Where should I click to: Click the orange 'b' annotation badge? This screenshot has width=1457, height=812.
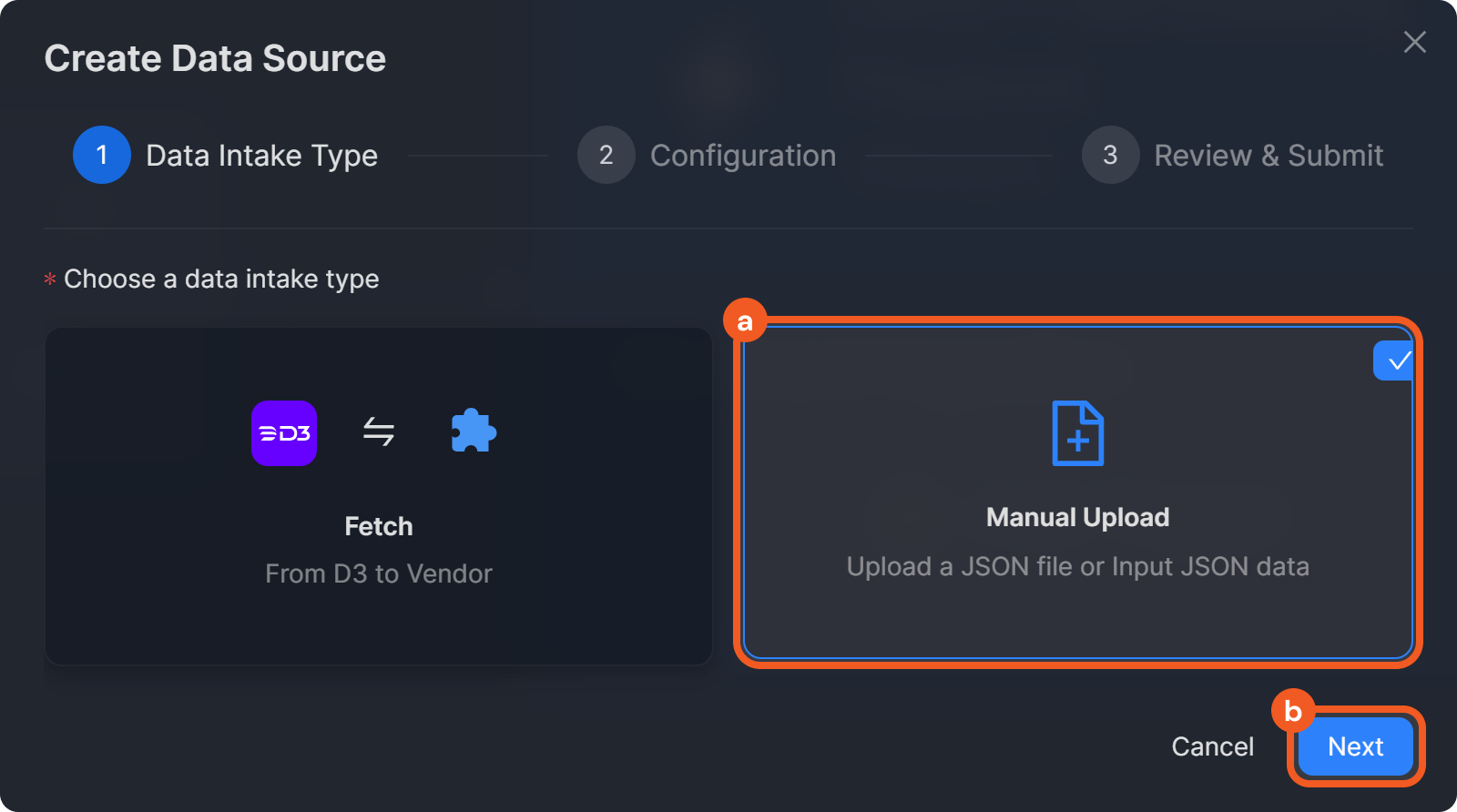coord(1293,711)
